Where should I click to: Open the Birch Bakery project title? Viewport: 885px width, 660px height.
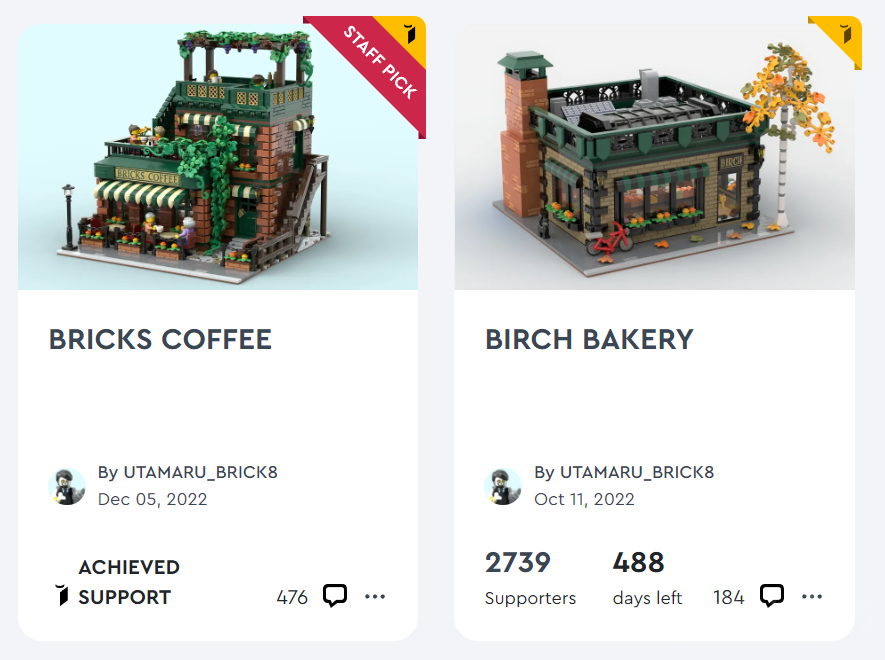(589, 339)
